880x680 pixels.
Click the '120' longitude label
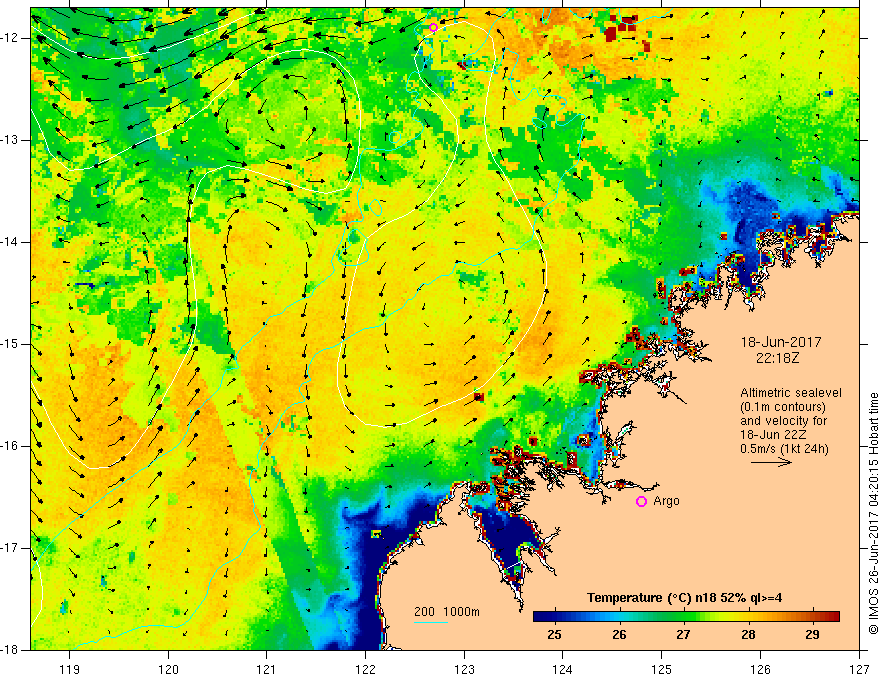[168, 669]
